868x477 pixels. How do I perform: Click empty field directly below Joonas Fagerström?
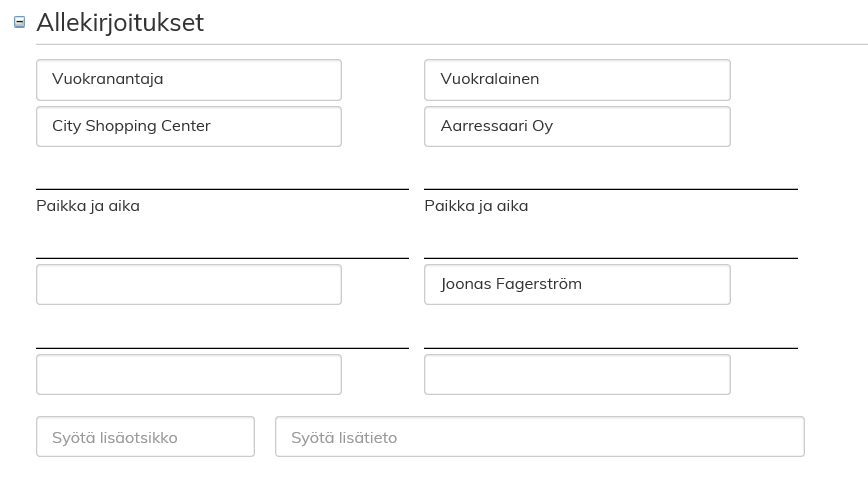point(577,374)
